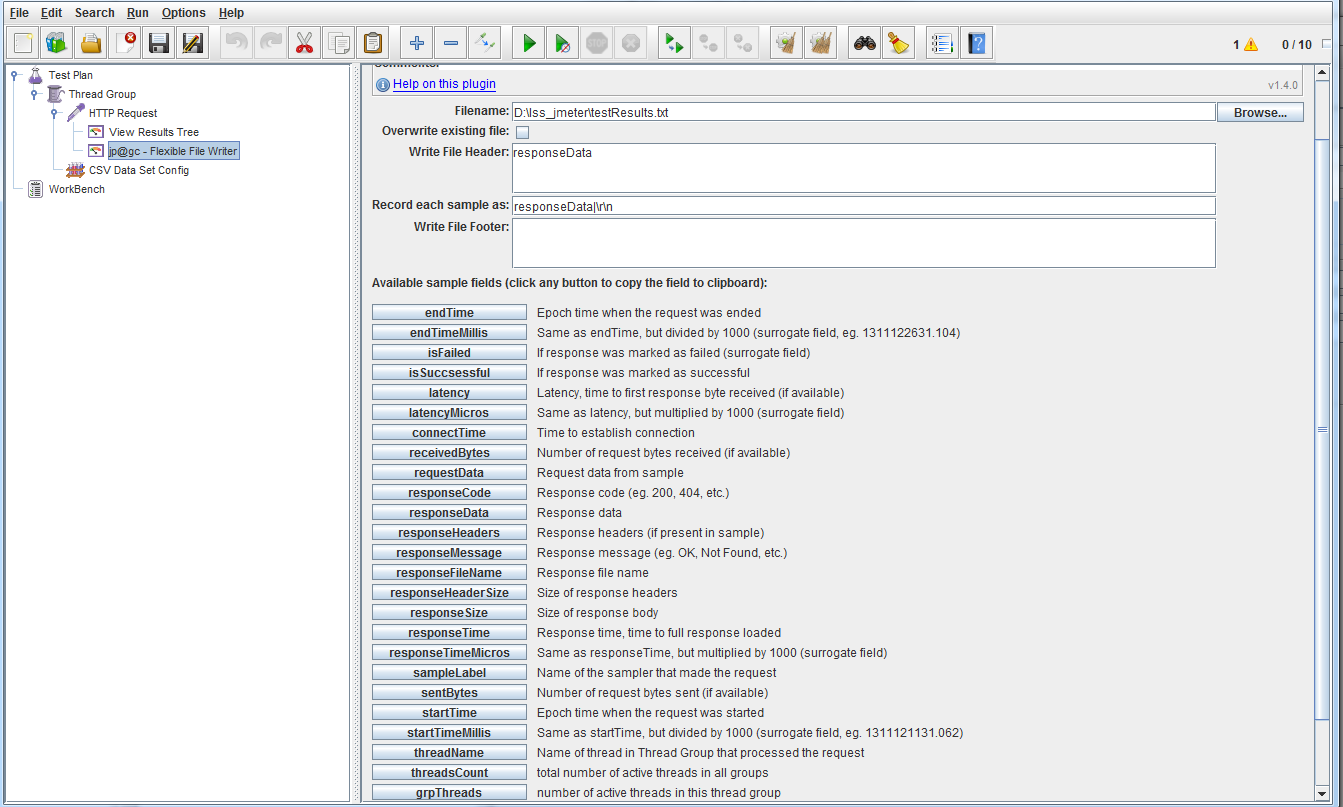Open the File menu

19,13
